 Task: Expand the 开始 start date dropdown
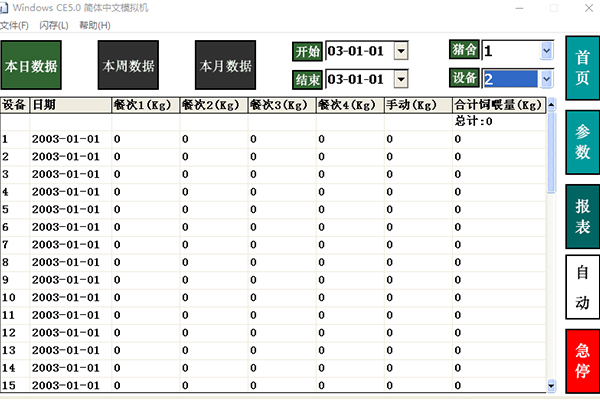coord(401,51)
